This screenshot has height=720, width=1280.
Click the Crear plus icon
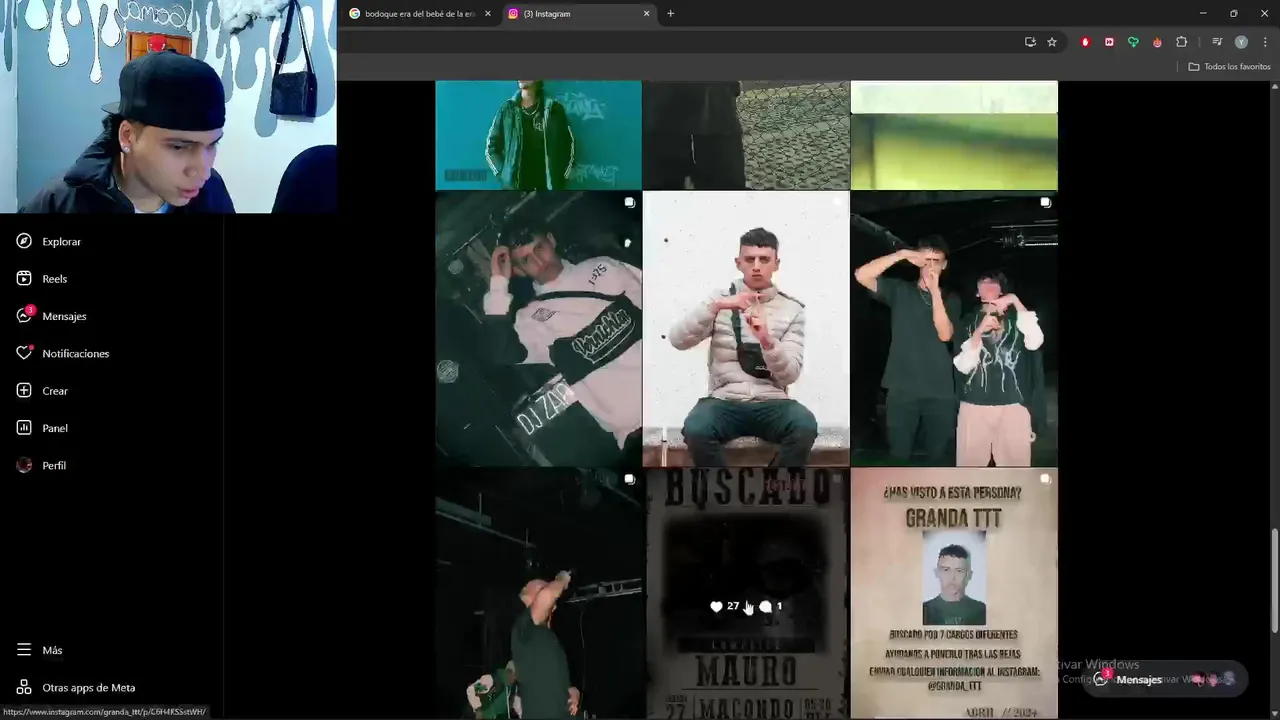24,391
